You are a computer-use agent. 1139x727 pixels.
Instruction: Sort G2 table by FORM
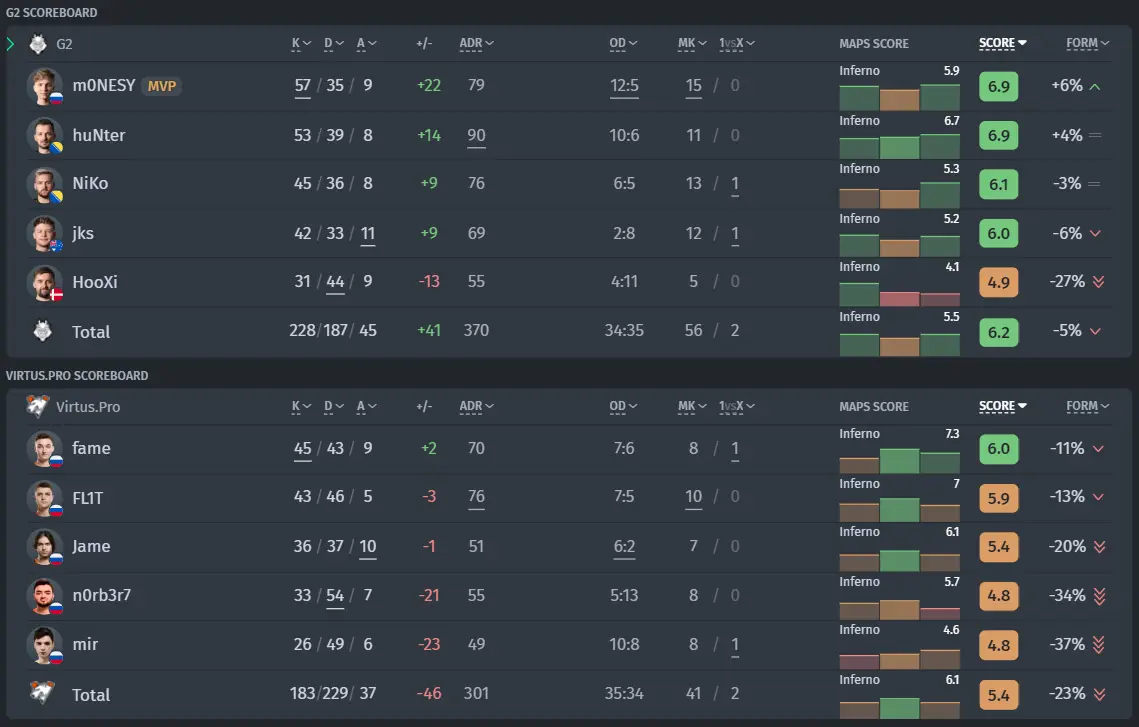click(x=1087, y=44)
